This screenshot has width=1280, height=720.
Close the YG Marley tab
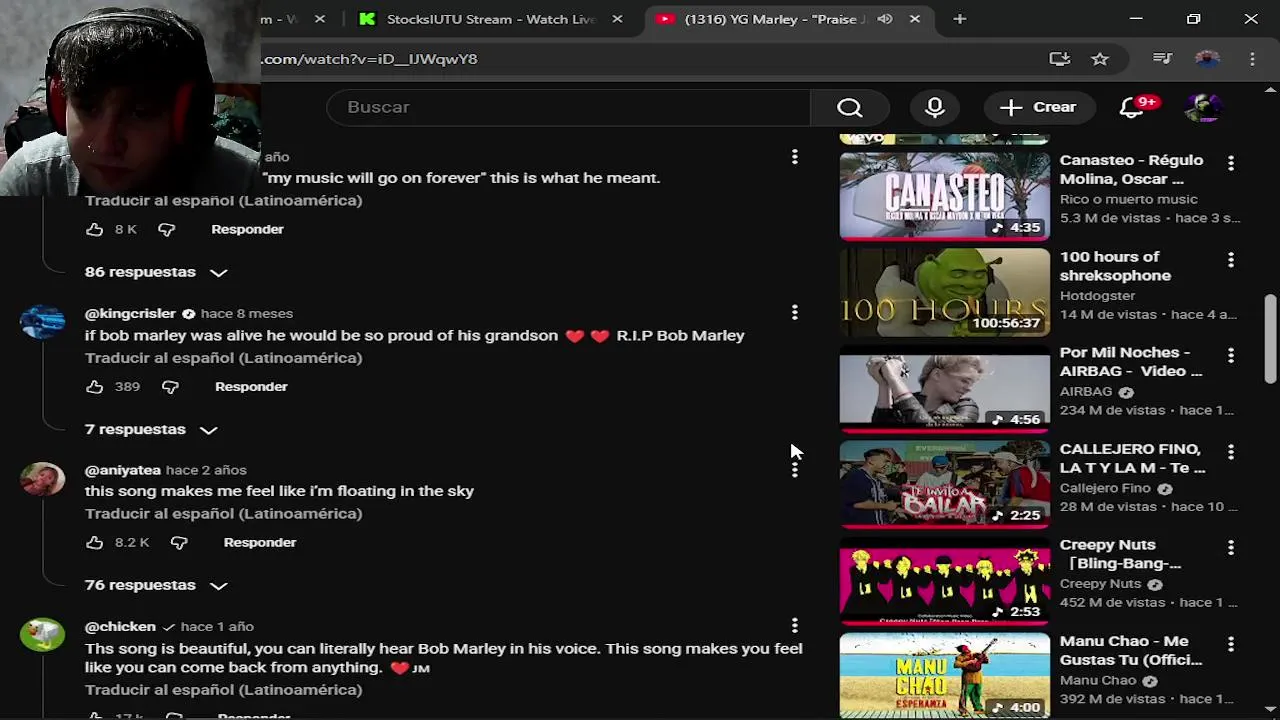914,19
